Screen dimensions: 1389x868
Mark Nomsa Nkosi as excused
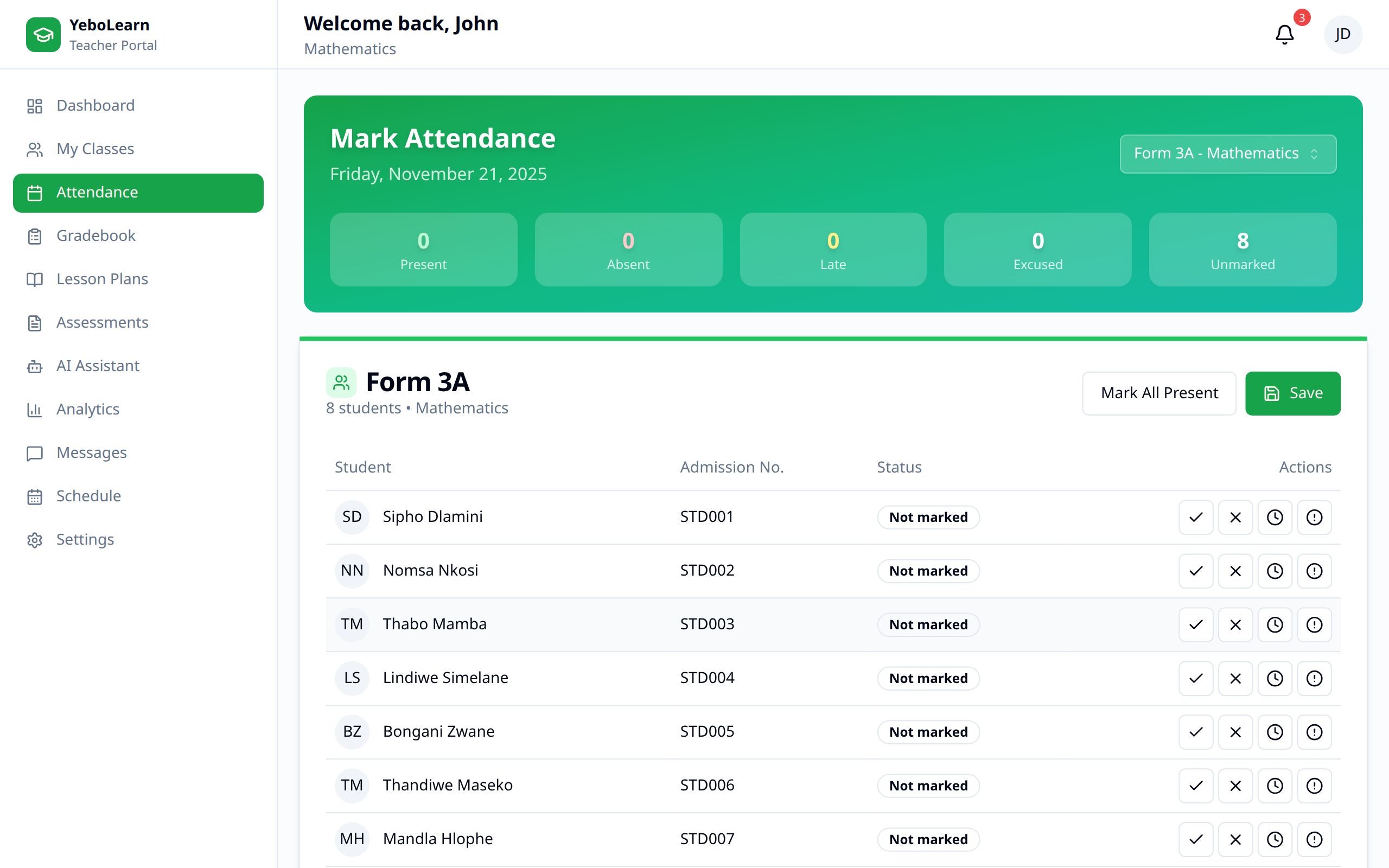[1314, 571]
